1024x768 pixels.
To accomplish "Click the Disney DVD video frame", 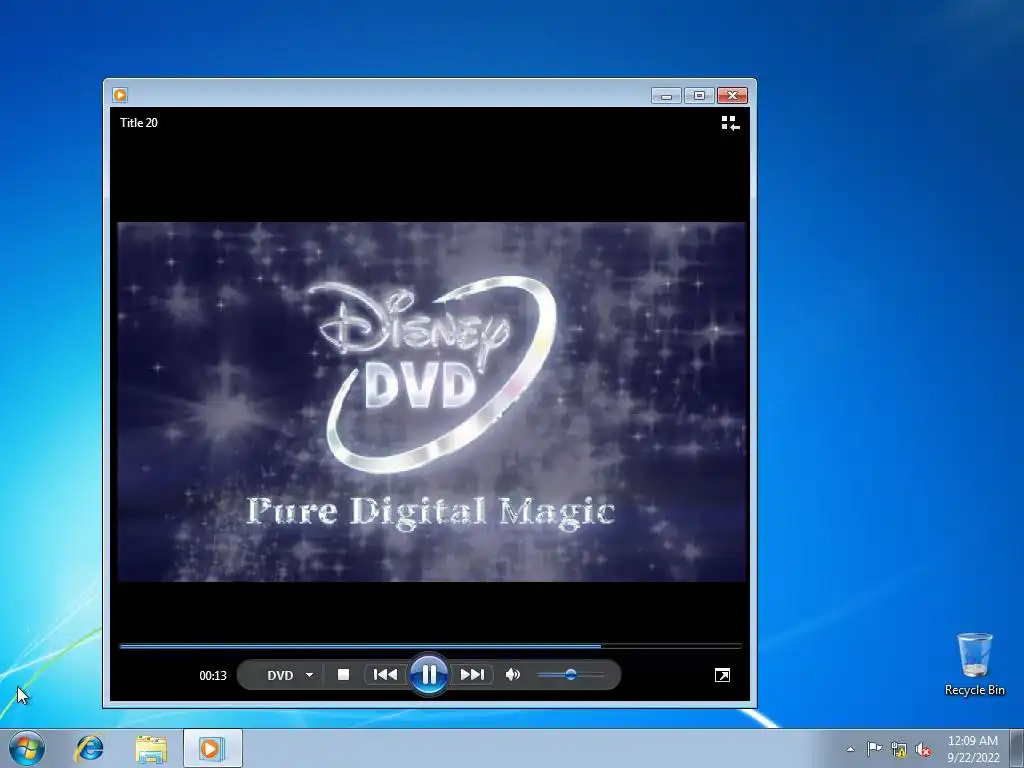I will point(431,402).
